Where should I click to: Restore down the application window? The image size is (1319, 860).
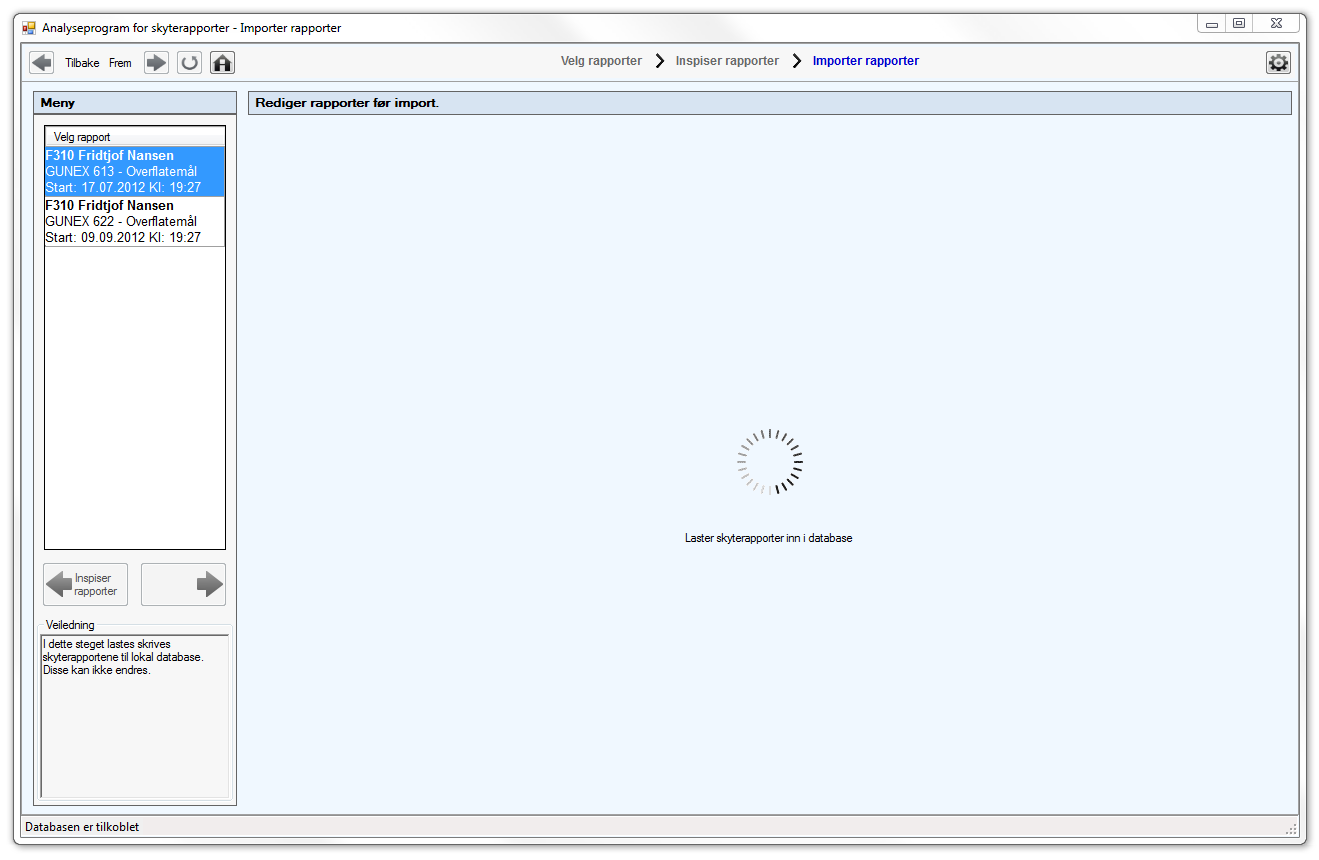tap(1239, 24)
